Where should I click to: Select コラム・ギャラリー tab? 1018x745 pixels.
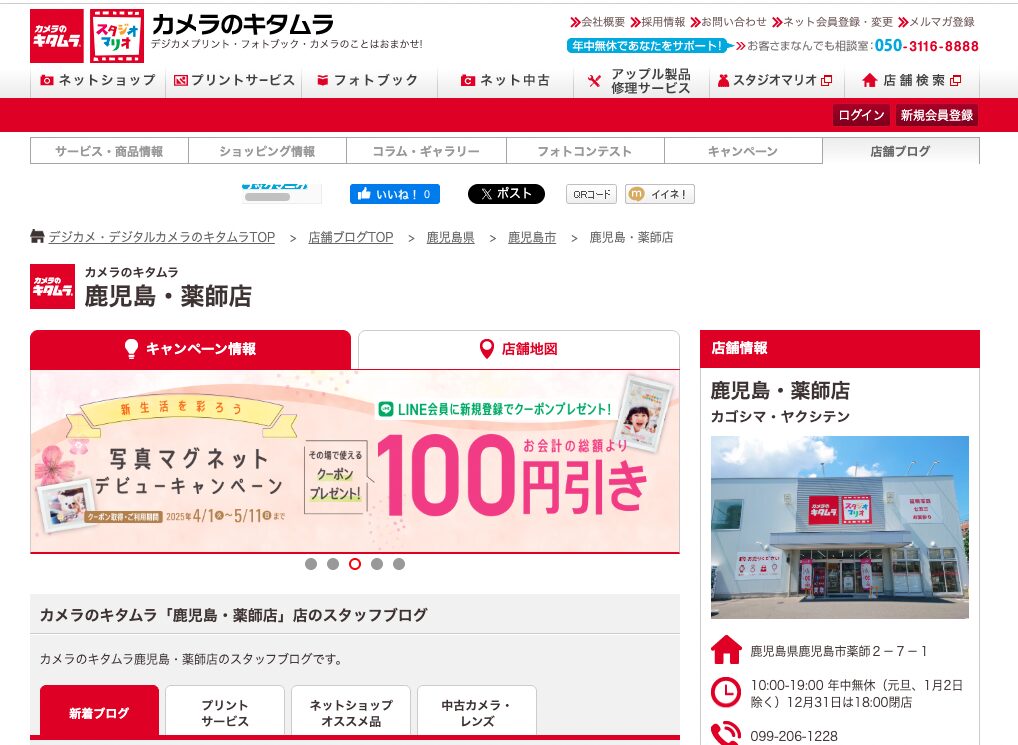click(x=426, y=151)
